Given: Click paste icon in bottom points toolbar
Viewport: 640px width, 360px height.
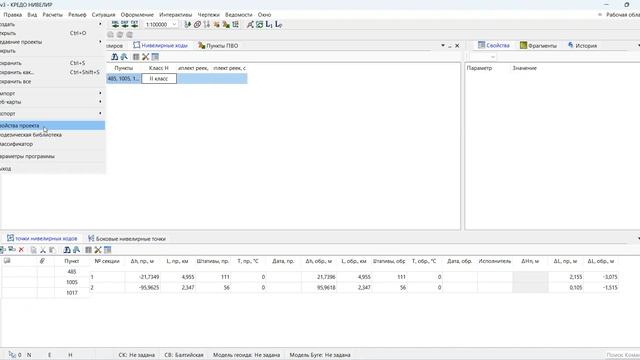Looking at the screenshot, I should [x=52, y=250].
